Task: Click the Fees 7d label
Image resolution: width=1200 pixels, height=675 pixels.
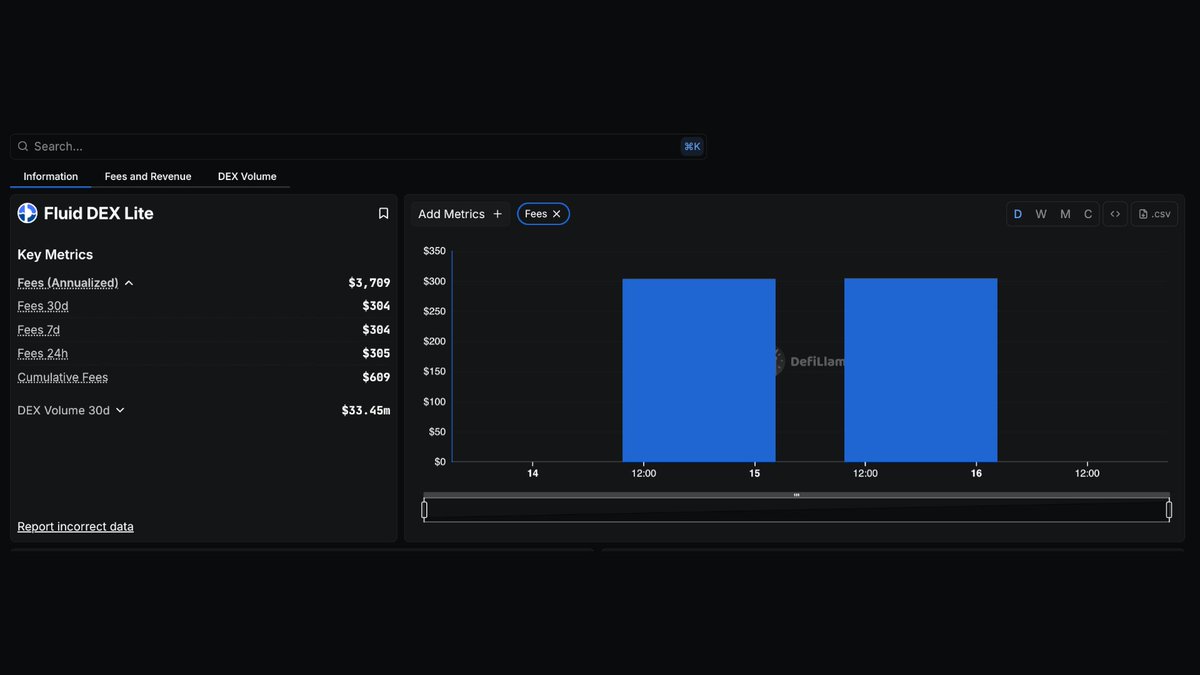Action: click(x=39, y=330)
